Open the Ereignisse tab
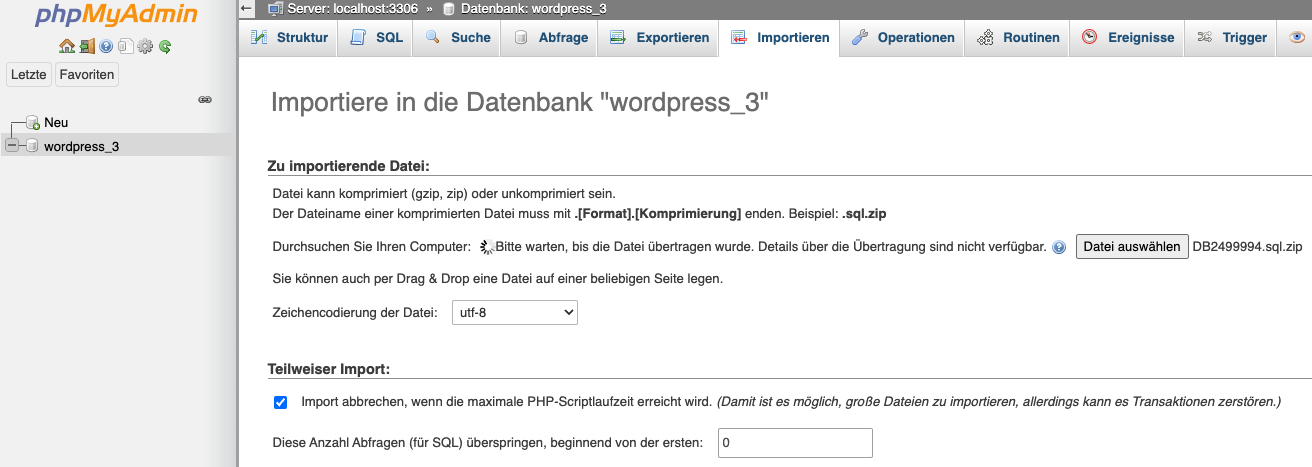1312x467 pixels. coord(1127,38)
